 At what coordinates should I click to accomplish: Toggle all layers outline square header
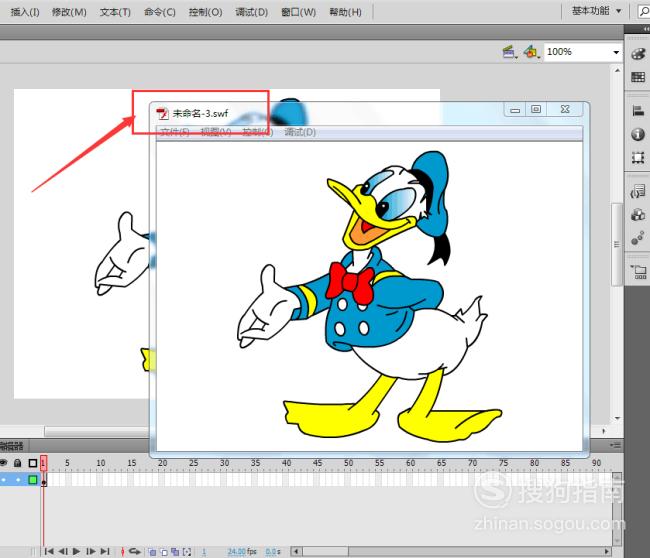(x=33, y=463)
